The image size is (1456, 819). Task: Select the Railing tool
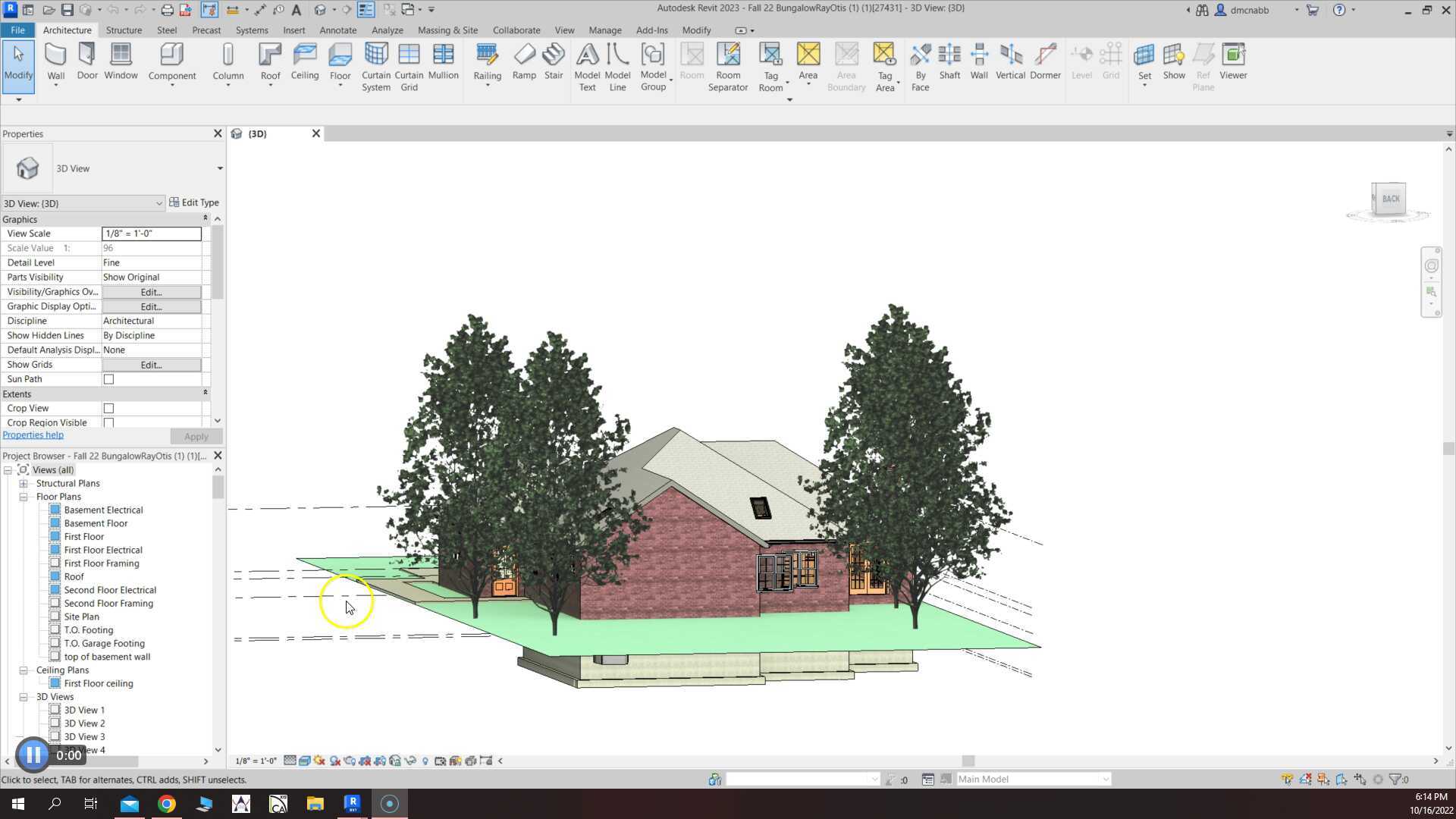tap(487, 61)
